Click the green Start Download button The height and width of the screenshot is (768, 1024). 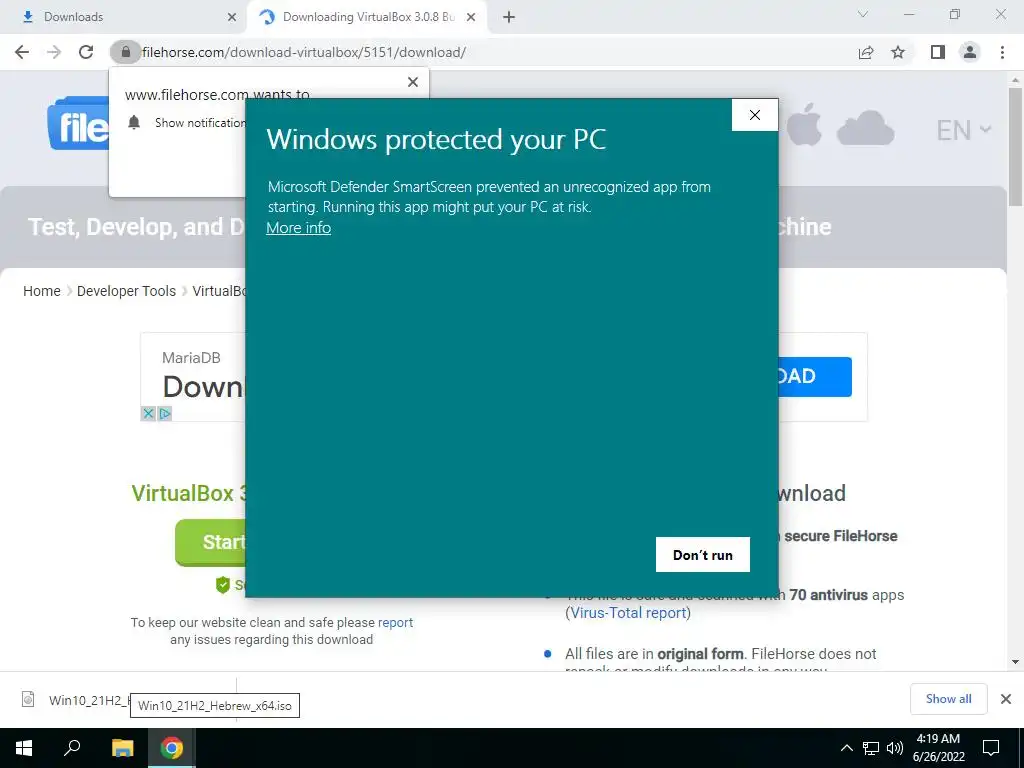point(210,541)
